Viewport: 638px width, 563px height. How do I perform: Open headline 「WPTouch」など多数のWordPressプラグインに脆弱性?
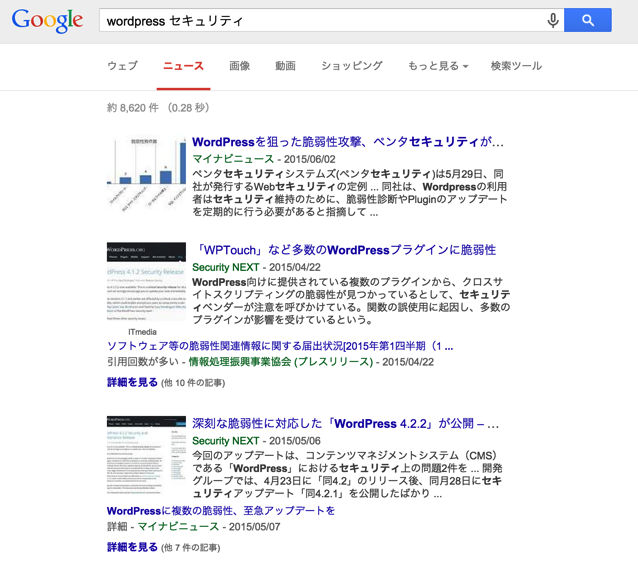[346, 250]
